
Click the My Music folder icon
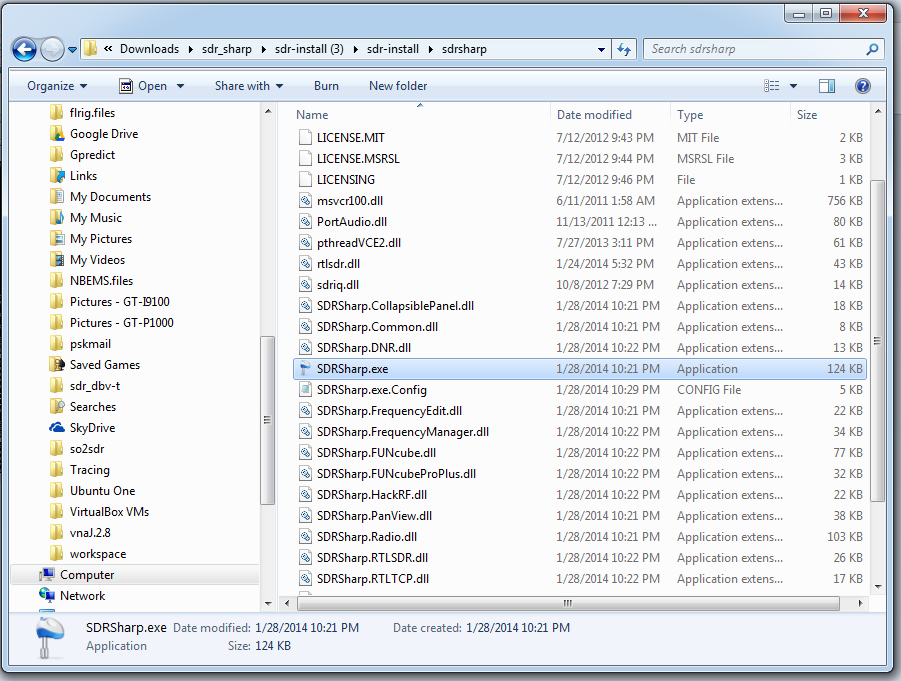coord(57,218)
